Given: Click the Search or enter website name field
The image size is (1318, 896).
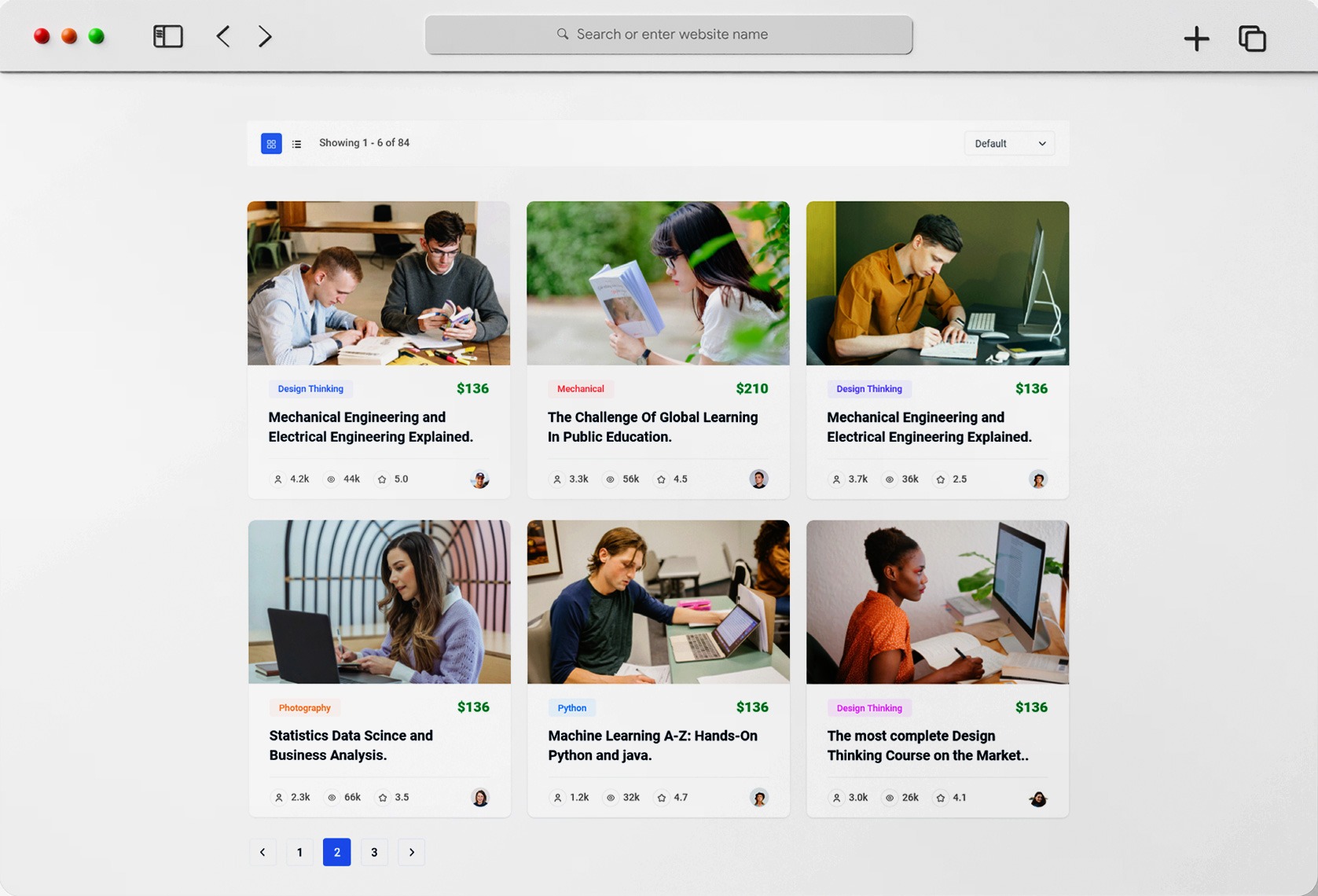Looking at the screenshot, I should tap(669, 35).
